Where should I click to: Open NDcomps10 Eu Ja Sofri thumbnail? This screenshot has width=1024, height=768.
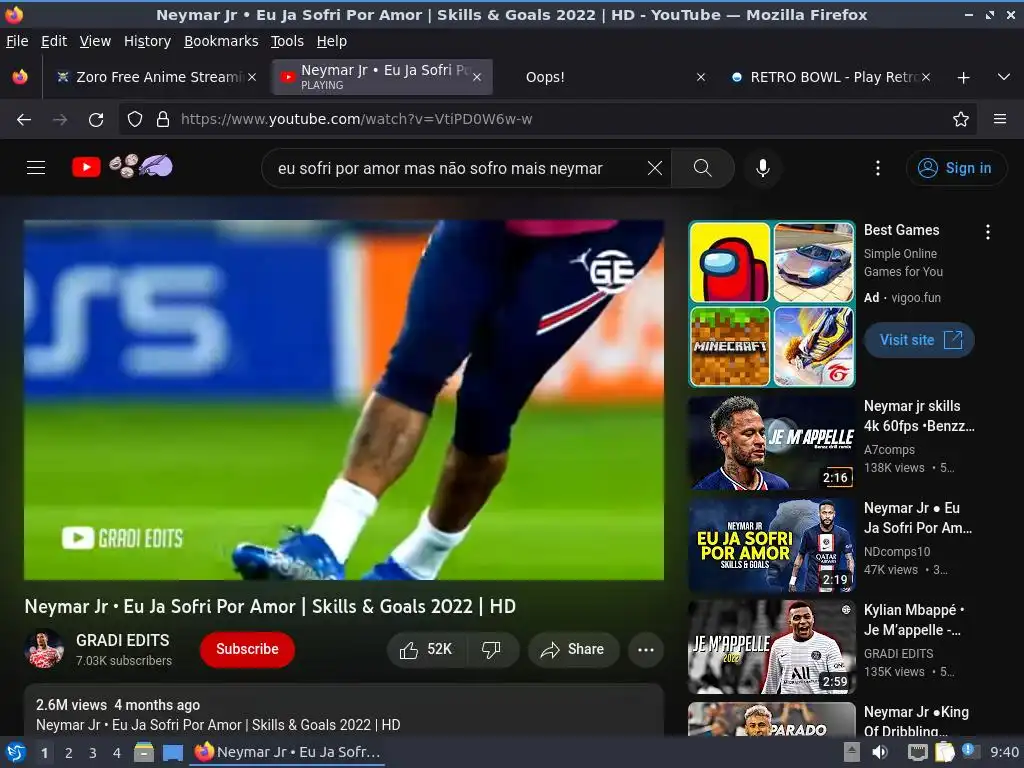click(x=772, y=545)
